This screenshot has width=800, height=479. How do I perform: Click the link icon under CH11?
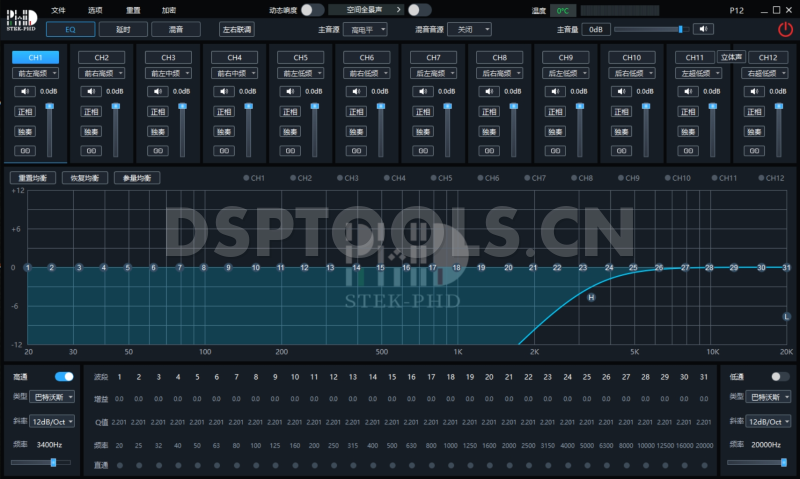(688, 150)
